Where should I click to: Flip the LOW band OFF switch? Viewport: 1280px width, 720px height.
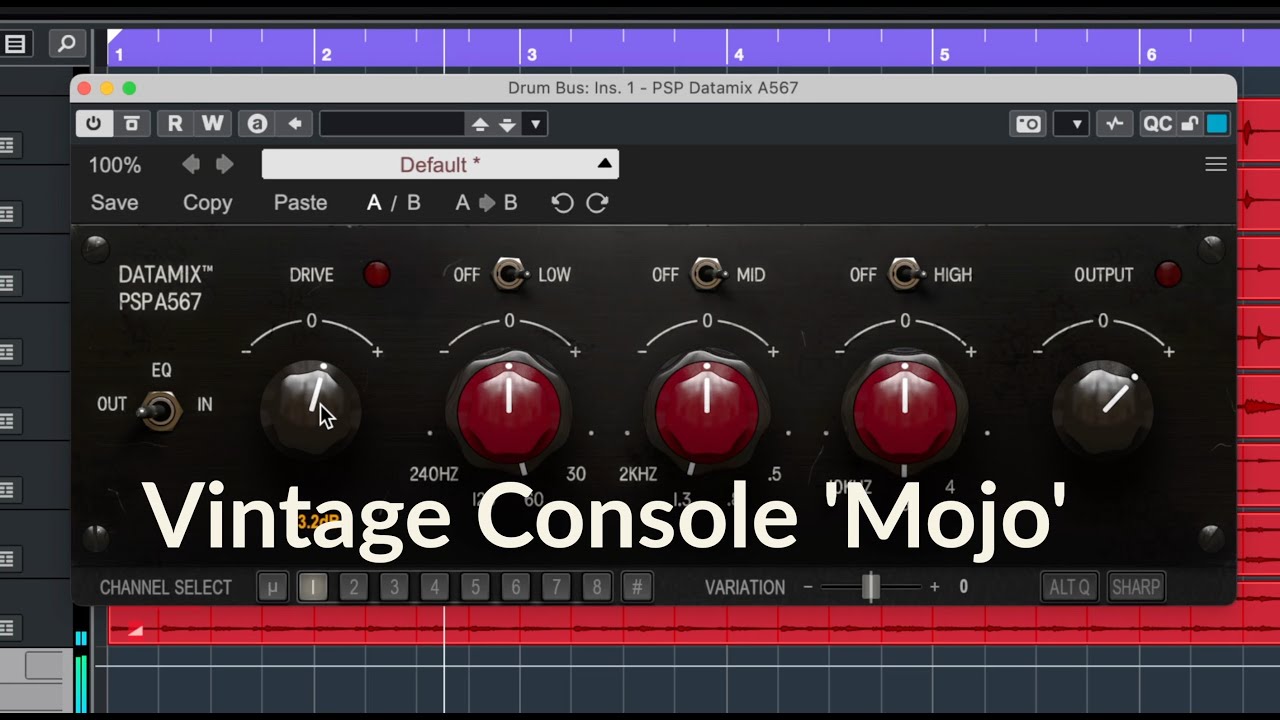[511, 274]
